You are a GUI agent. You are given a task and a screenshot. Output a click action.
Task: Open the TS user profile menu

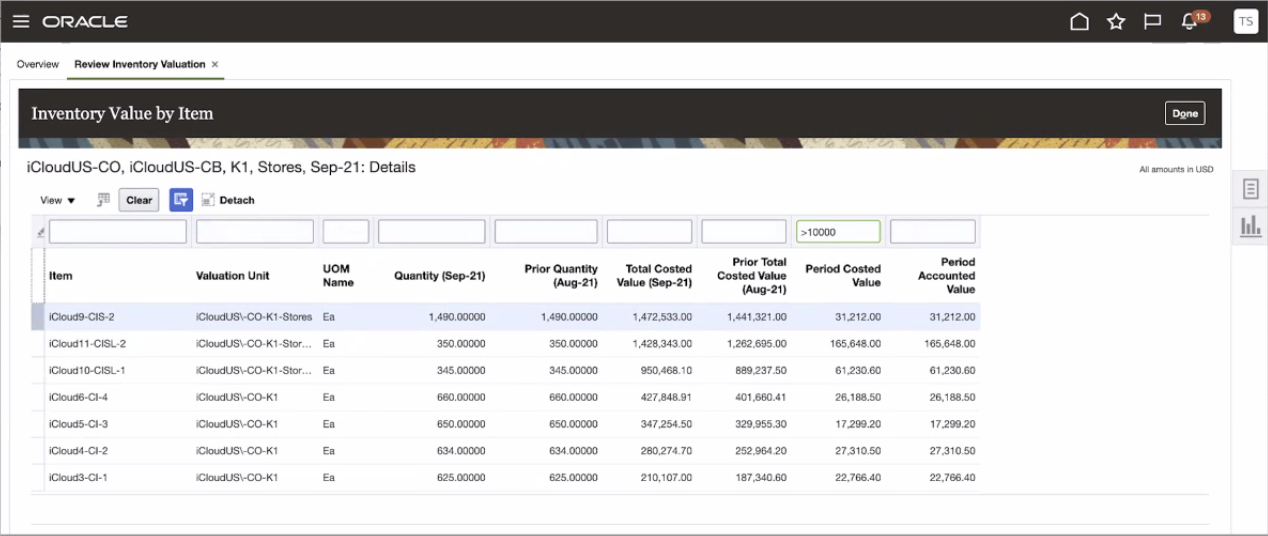[1246, 21]
